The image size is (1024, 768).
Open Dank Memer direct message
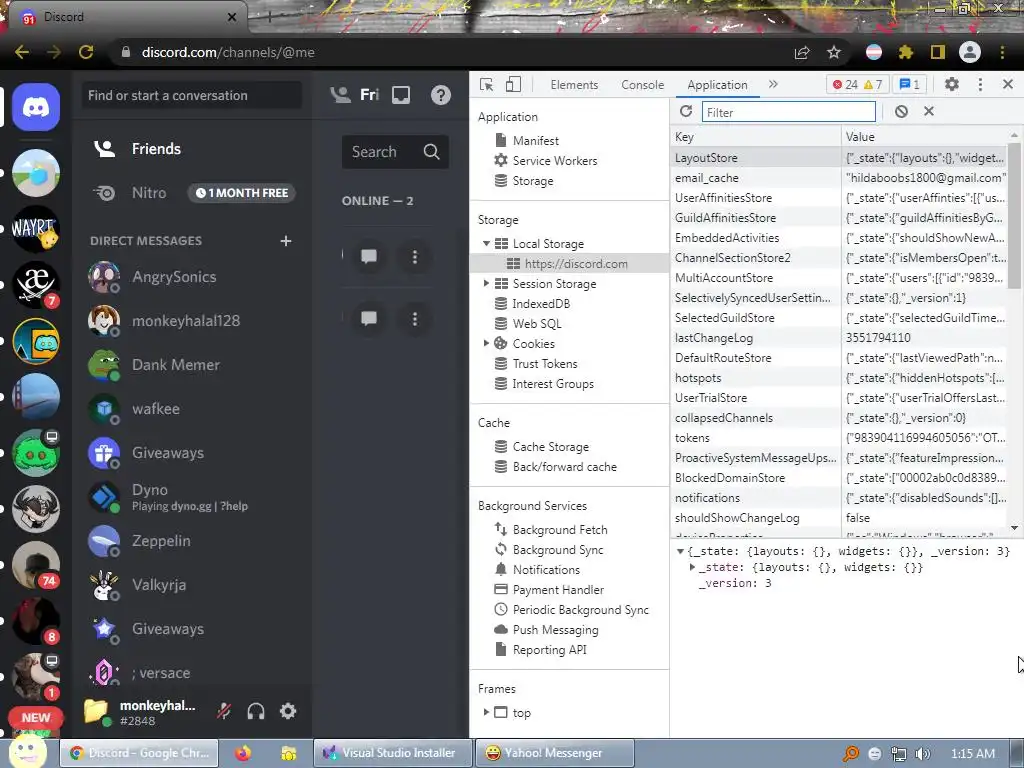tap(192, 365)
